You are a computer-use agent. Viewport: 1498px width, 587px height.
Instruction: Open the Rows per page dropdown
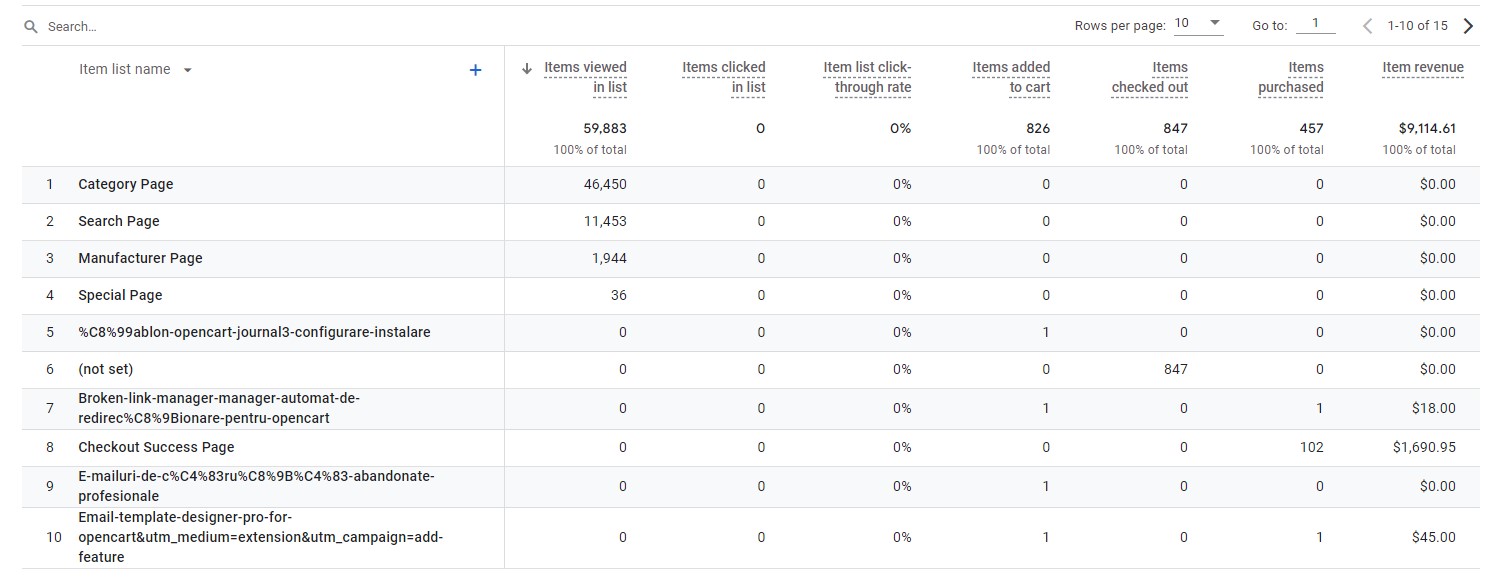coord(1198,24)
